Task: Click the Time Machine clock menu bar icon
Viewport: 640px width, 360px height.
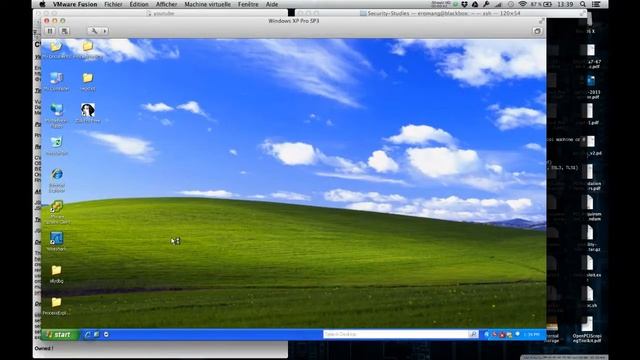Action: pyautogui.click(x=511, y=4)
